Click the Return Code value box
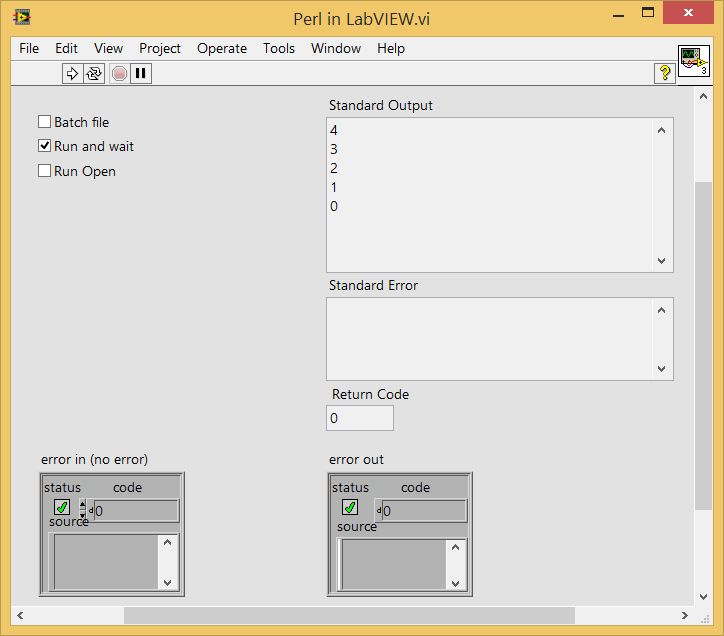 pos(360,418)
